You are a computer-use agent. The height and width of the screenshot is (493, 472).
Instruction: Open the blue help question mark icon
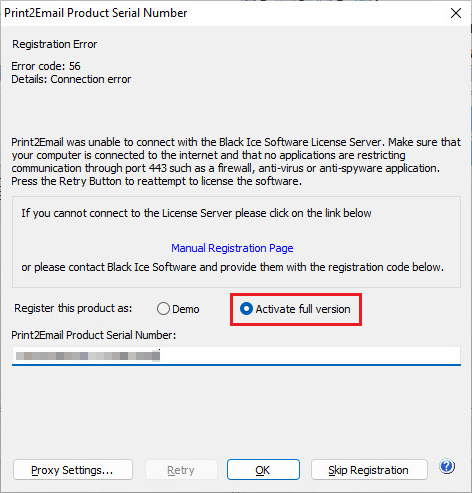pyautogui.click(x=447, y=466)
